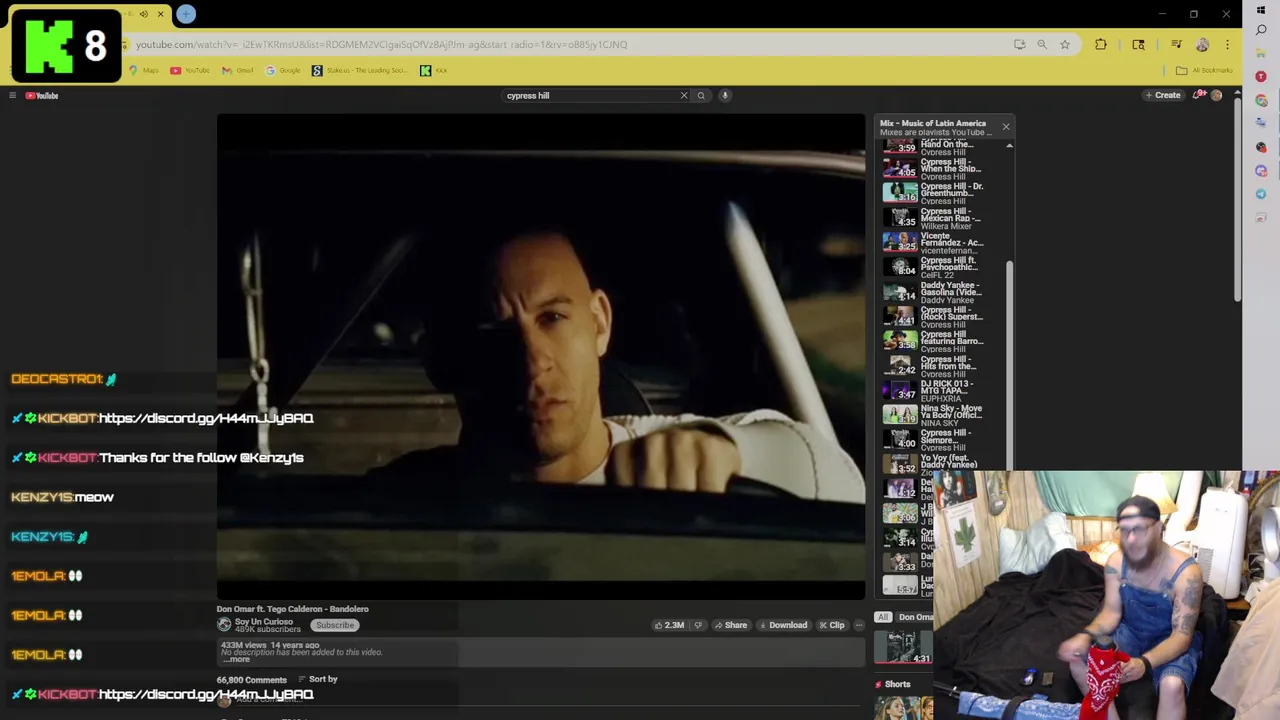Close the Mix playlist panel
The width and height of the screenshot is (1280, 720).
(x=1006, y=127)
